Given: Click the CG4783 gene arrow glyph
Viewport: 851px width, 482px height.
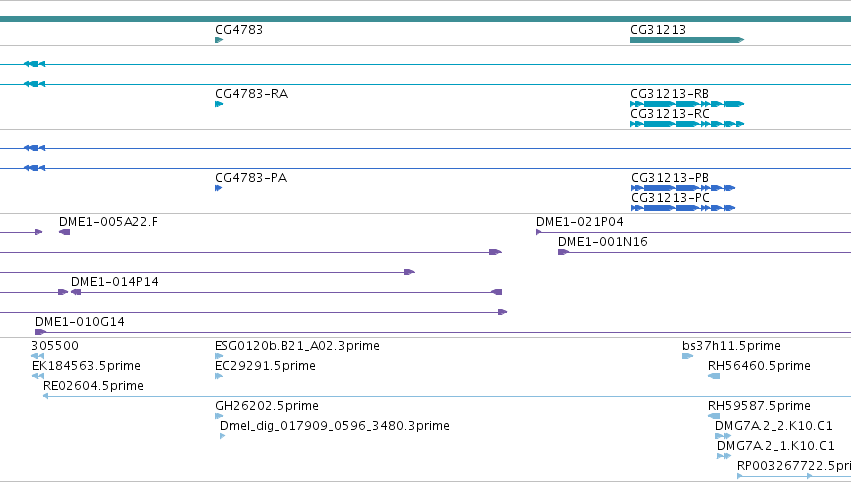Looking at the screenshot, I should pos(219,40).
